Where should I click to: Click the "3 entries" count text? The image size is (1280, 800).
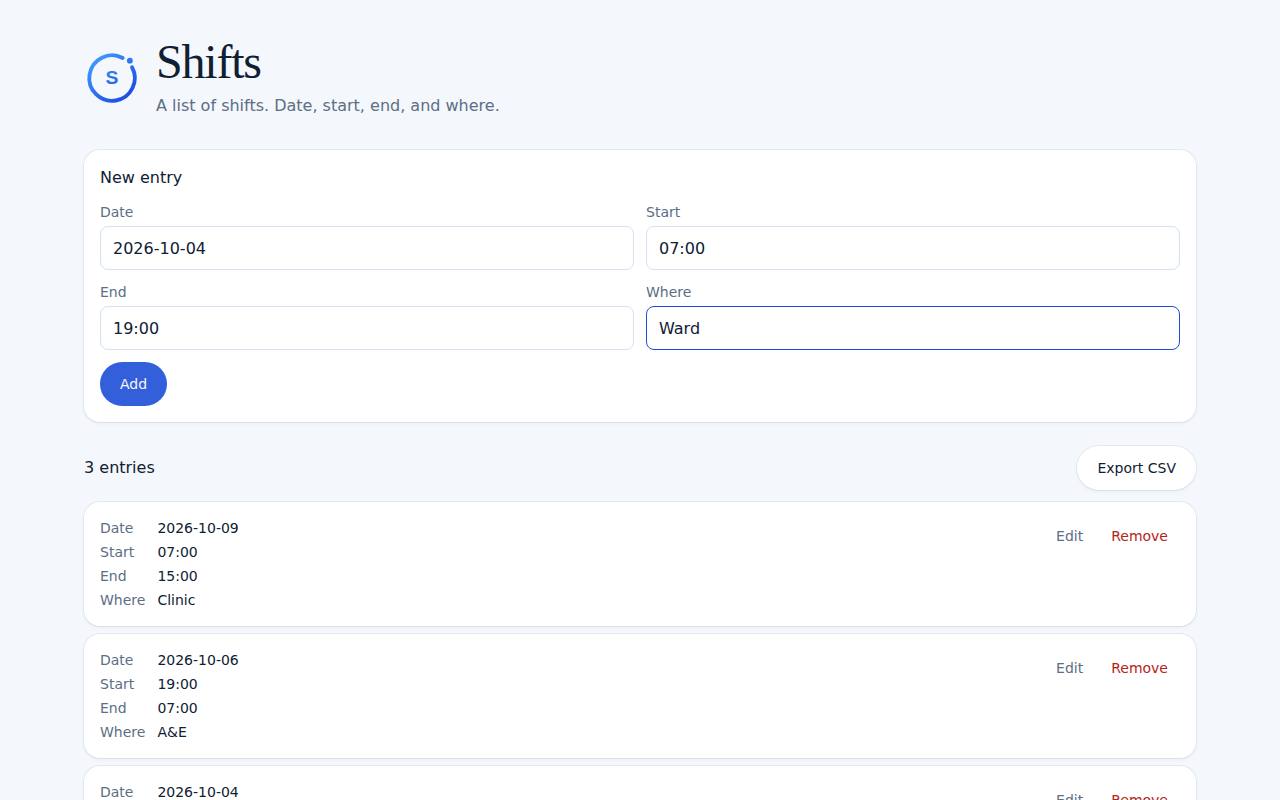[x=119, y=467]
